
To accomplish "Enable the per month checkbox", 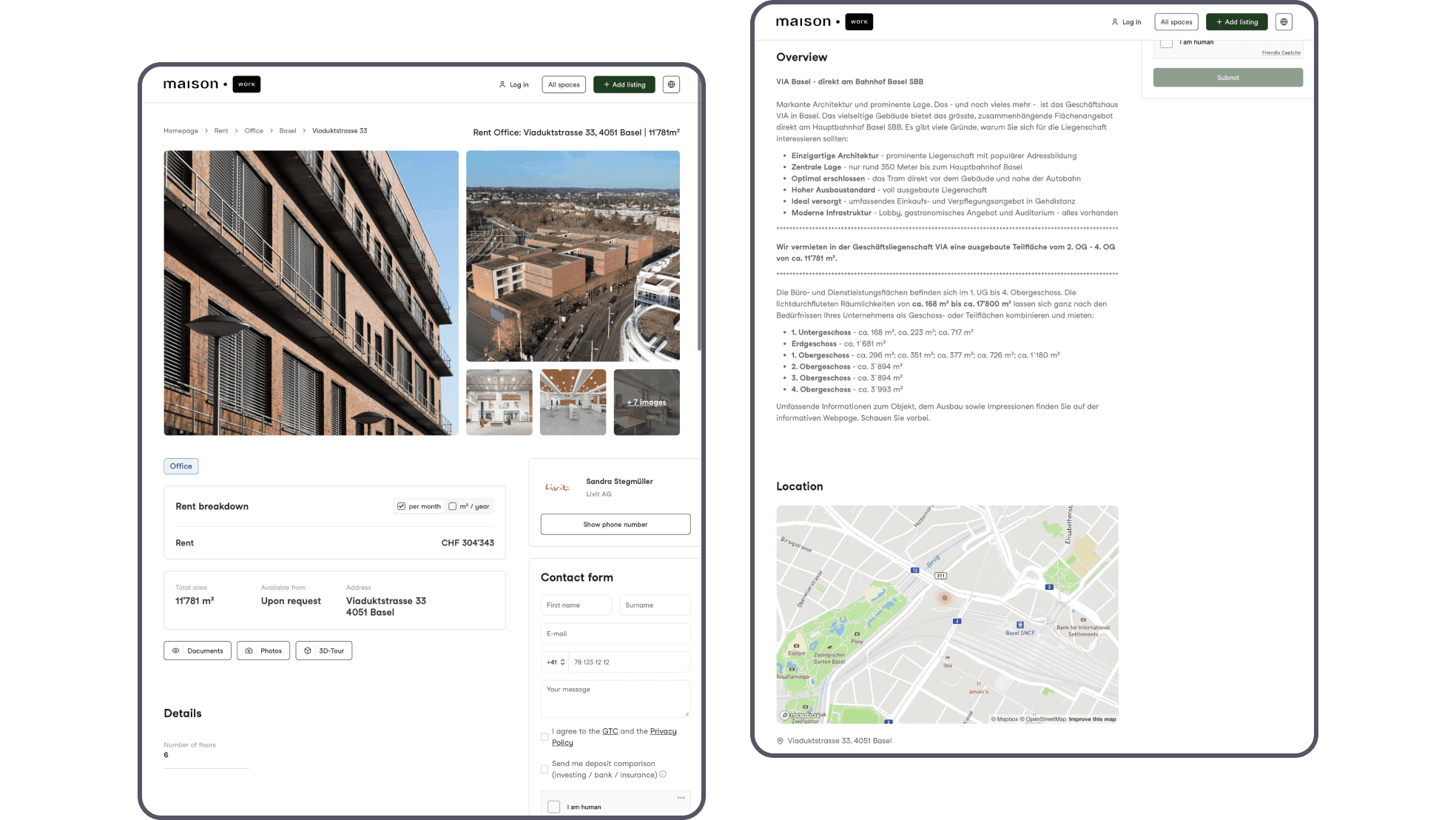I will pos(401,506).
